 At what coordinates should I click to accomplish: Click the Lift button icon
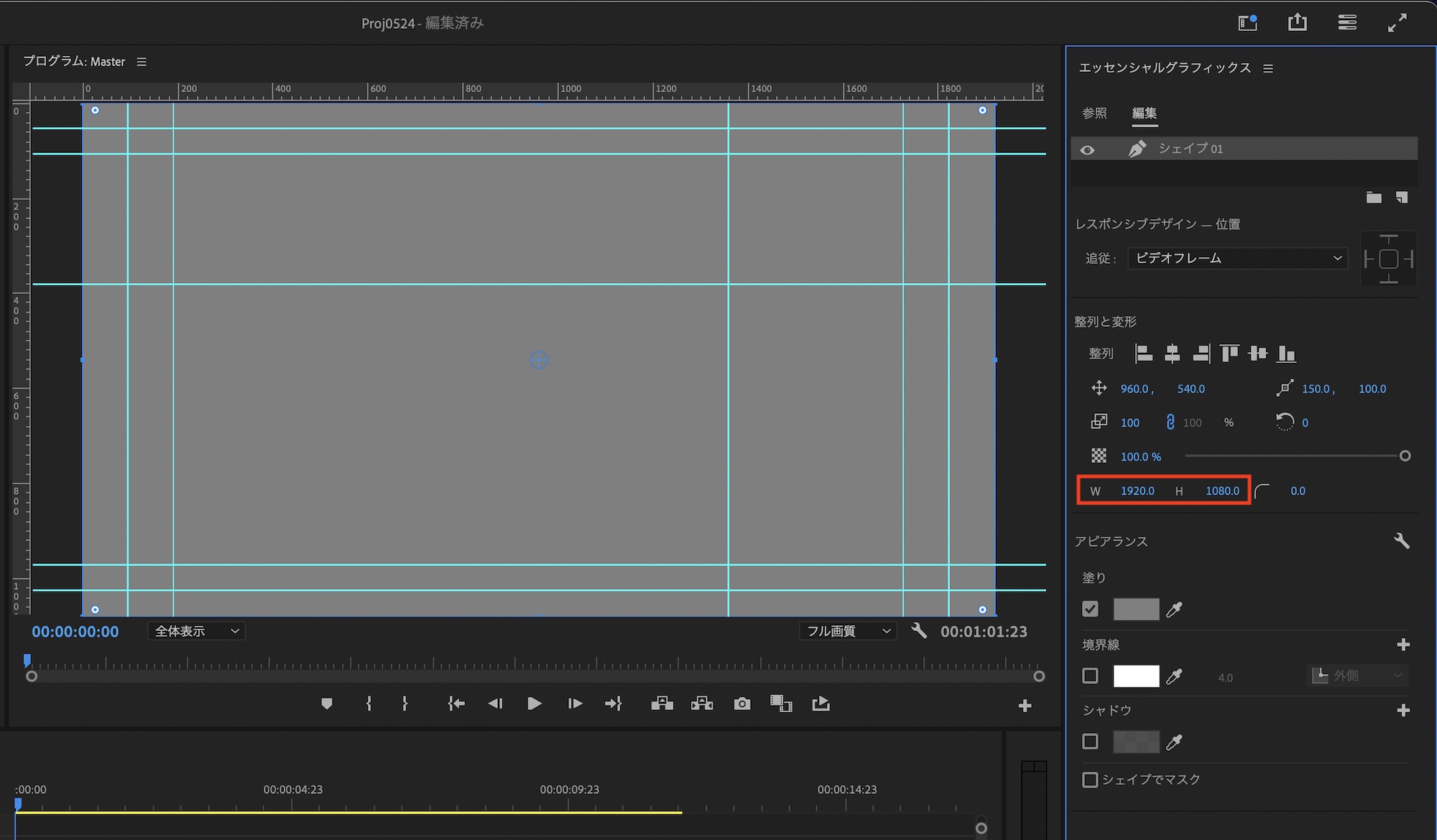(x=662, y=703)
